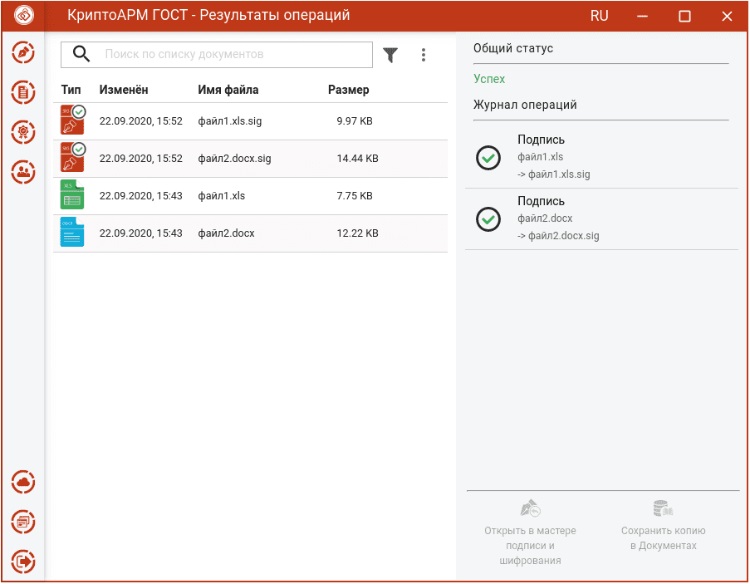Select file name файл2.docx in list

(226, 233)
